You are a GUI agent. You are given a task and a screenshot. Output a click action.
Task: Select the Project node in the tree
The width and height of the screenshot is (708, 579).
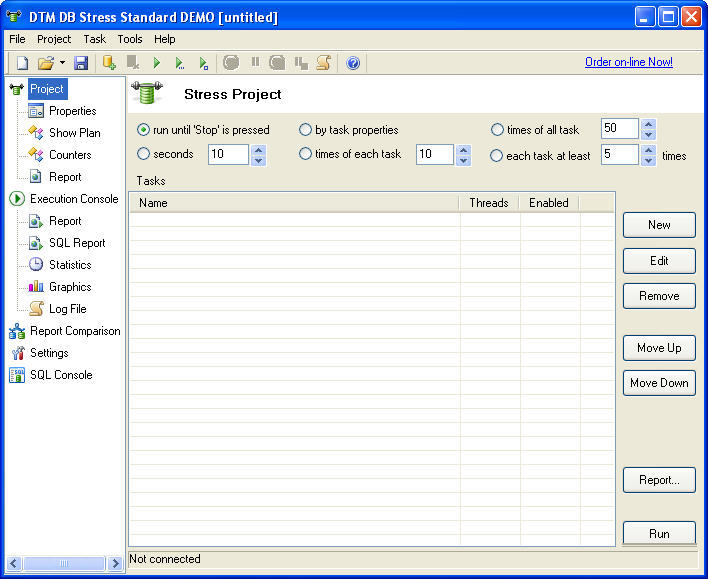(x=47, y=89)
